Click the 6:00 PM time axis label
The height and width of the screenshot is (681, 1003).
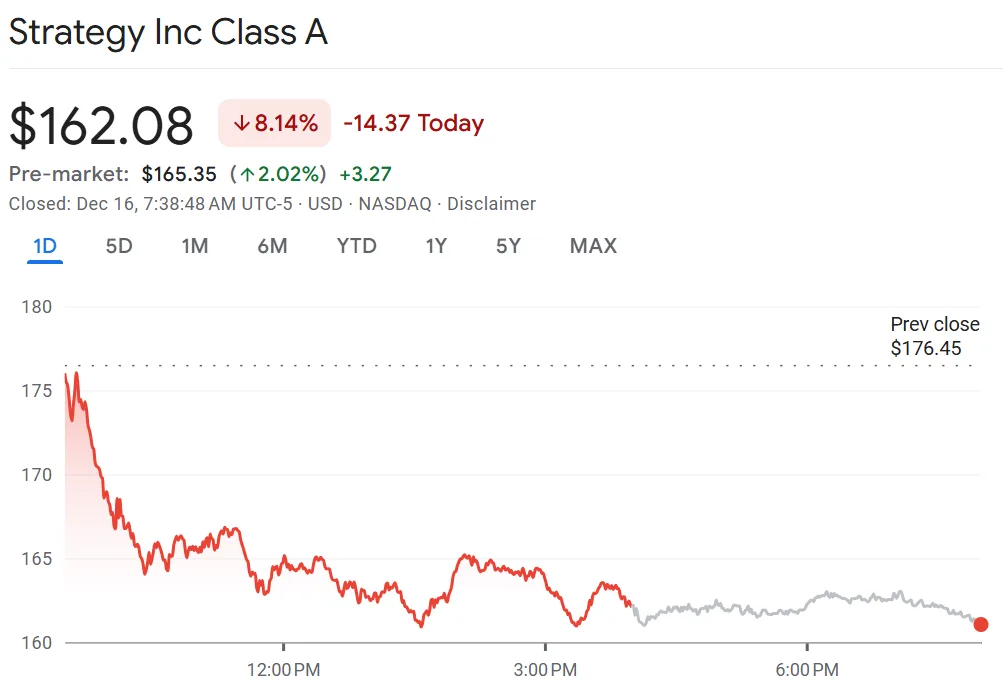(x=806, y=669)
